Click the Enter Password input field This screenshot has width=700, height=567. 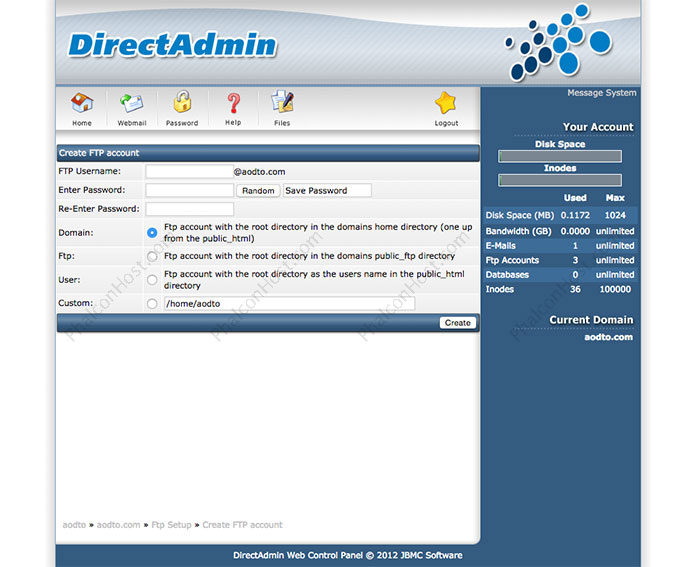click(189, 190)
